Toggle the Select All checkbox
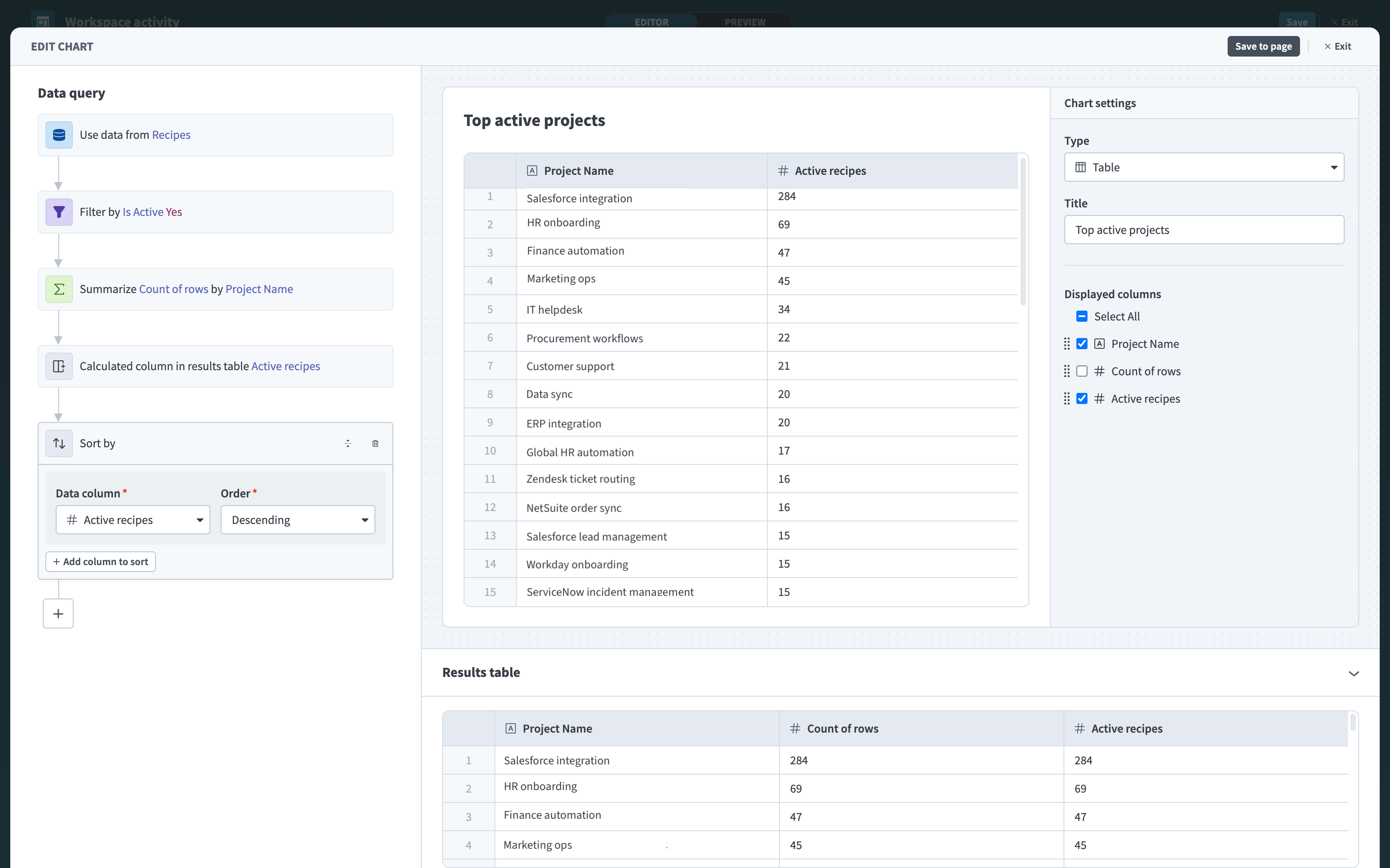The image size is (1390, 868). point(1082,316)
